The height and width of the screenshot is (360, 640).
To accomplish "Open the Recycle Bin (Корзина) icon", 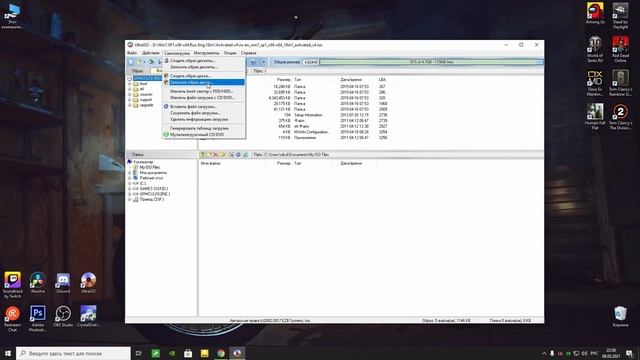I will click(620, 316).
